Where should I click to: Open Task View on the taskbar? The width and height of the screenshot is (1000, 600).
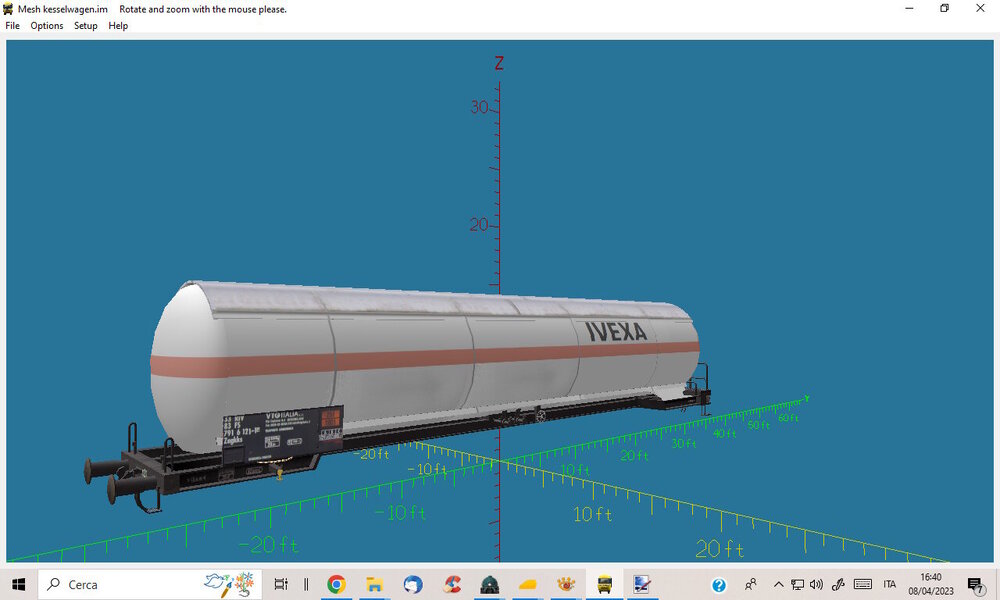tap(281, 584)
